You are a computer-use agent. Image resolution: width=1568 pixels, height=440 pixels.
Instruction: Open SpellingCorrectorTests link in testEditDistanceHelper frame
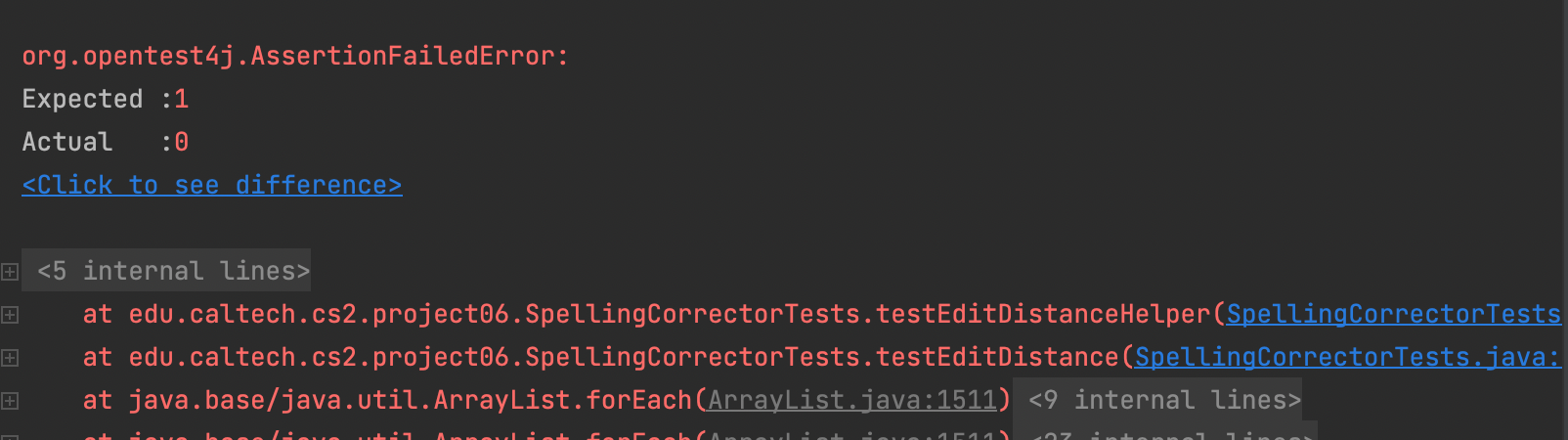1394,314
